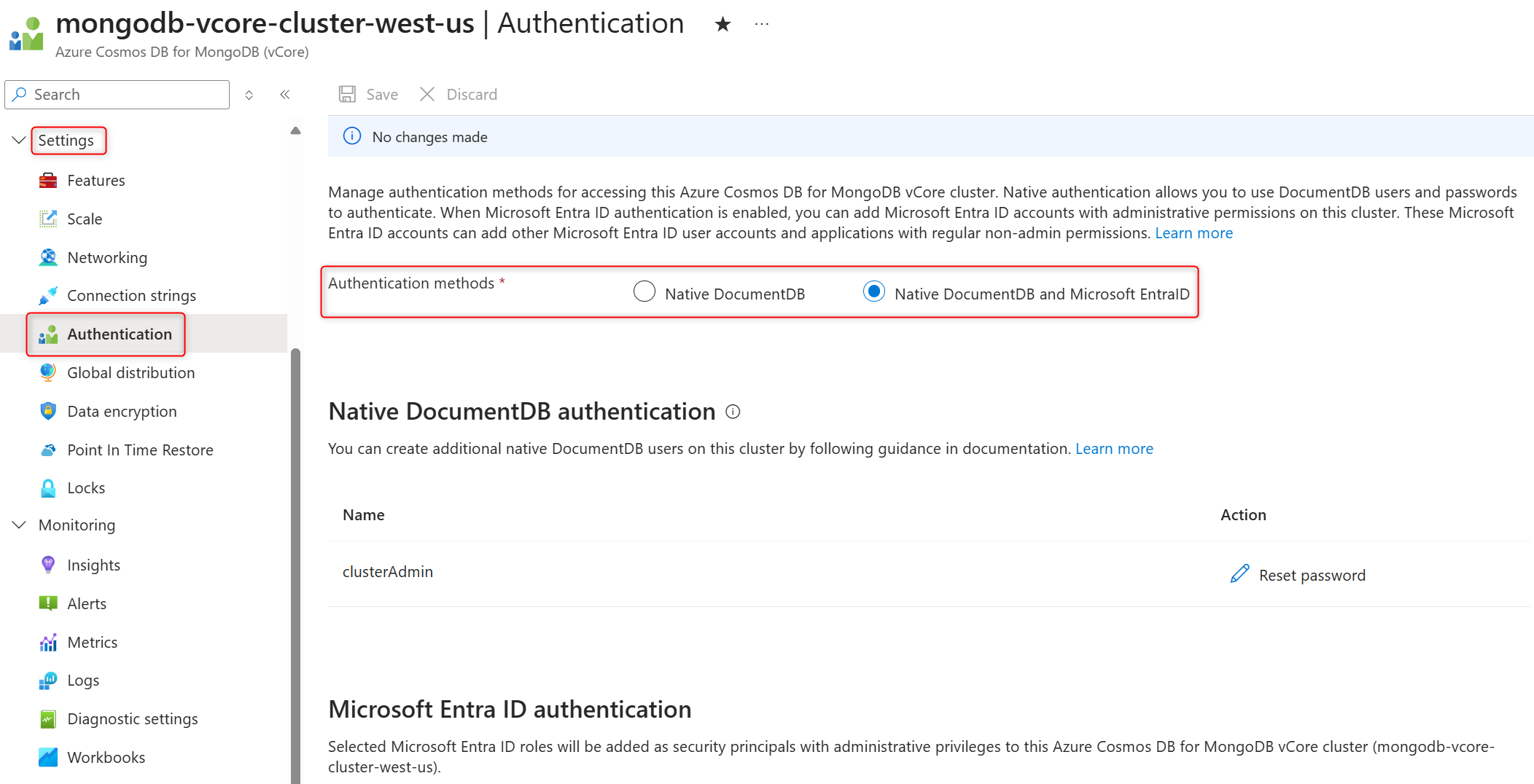Viewport: 1534px width, 784px height.
Task: Click the favorite star icon
Action: (723, 24)
